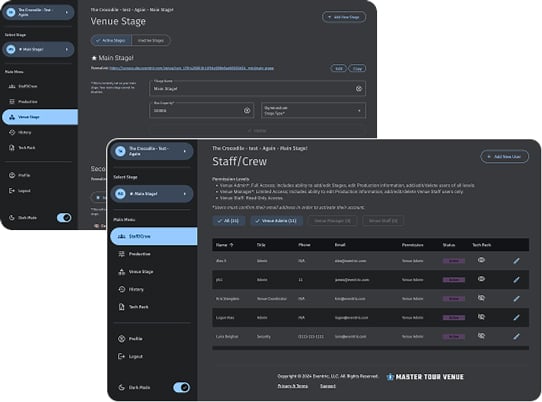Switch to the Inactive Stages tab
Viewport: 542px width, 402px height.
click(151, 40)
